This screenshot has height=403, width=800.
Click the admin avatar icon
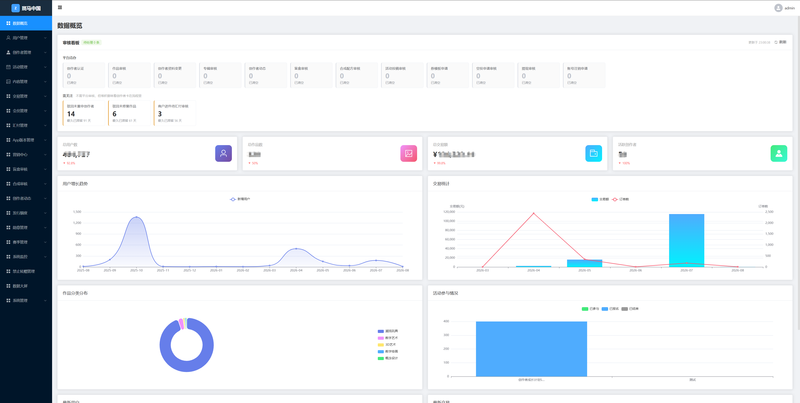[778, 8]
